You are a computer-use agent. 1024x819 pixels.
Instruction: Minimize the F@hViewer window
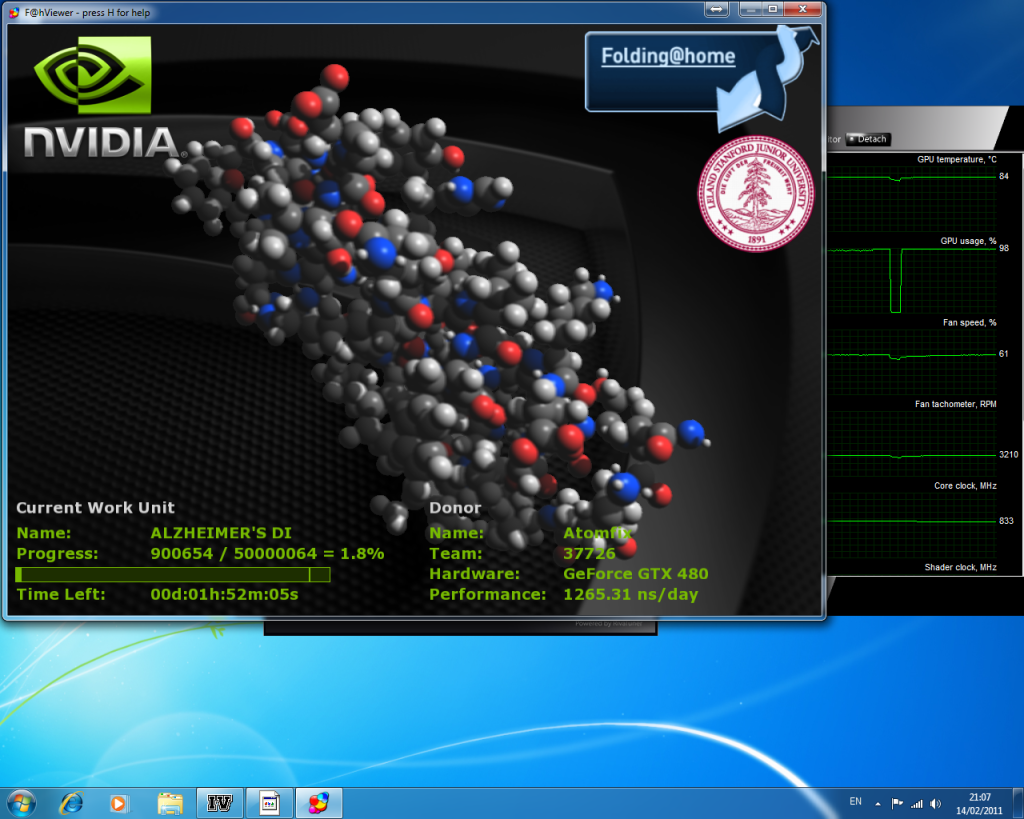[x=751, y=9]
